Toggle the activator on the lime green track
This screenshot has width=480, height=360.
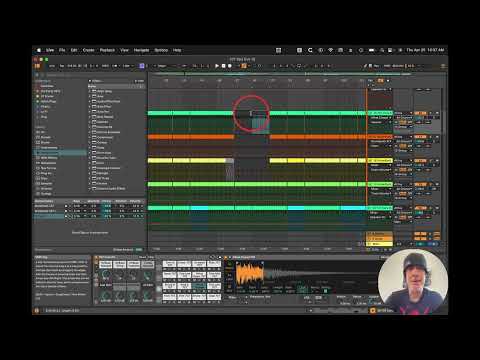420,184
